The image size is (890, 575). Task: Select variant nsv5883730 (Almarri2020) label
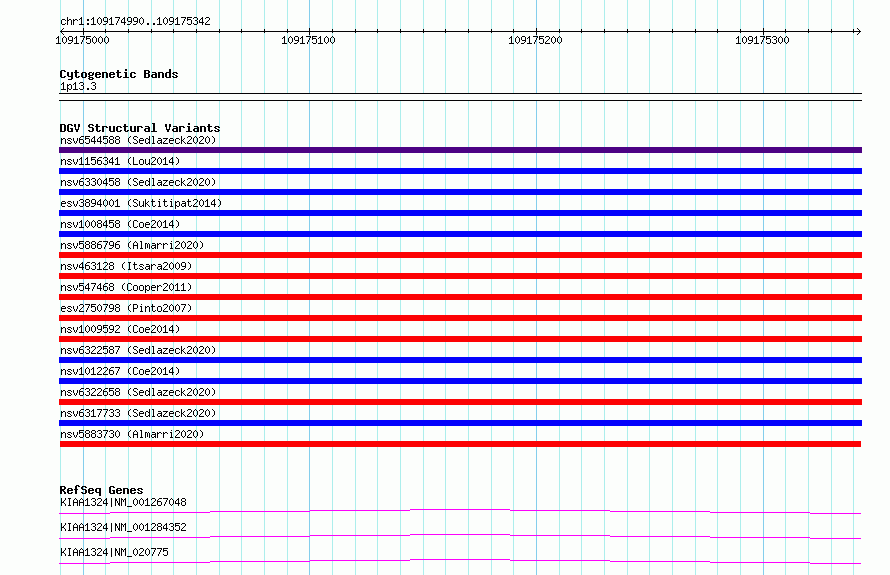tap(132, 434)
